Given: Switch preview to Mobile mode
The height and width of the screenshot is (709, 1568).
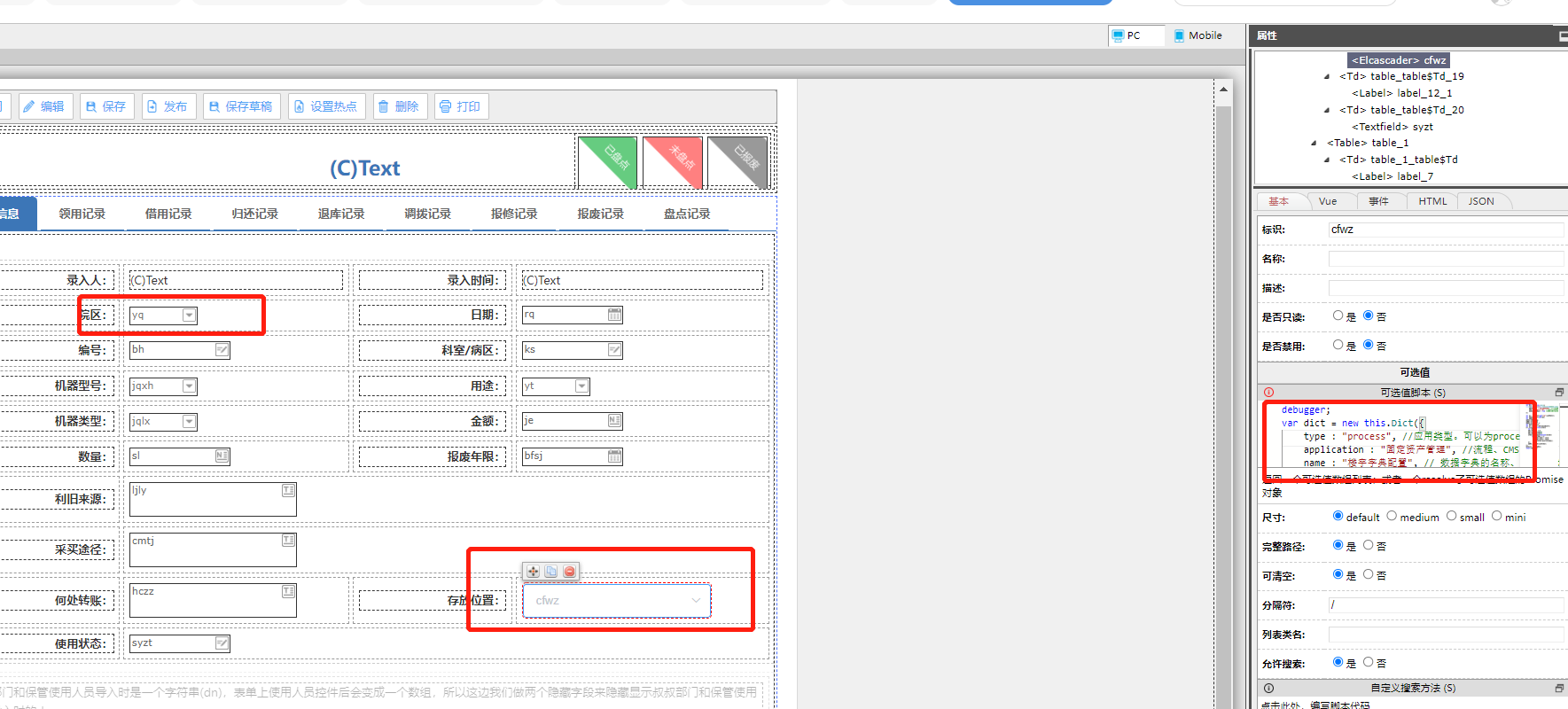Looking at the screenshot, I should coord(1198,35).
